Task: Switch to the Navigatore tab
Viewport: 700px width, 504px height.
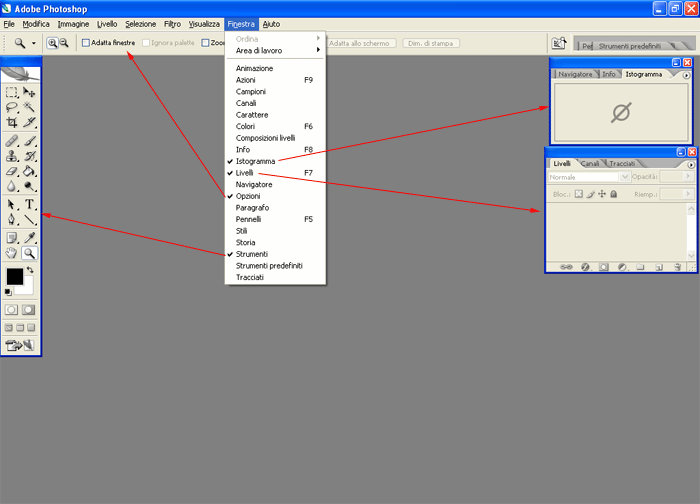Action: (x=575, y=75)
